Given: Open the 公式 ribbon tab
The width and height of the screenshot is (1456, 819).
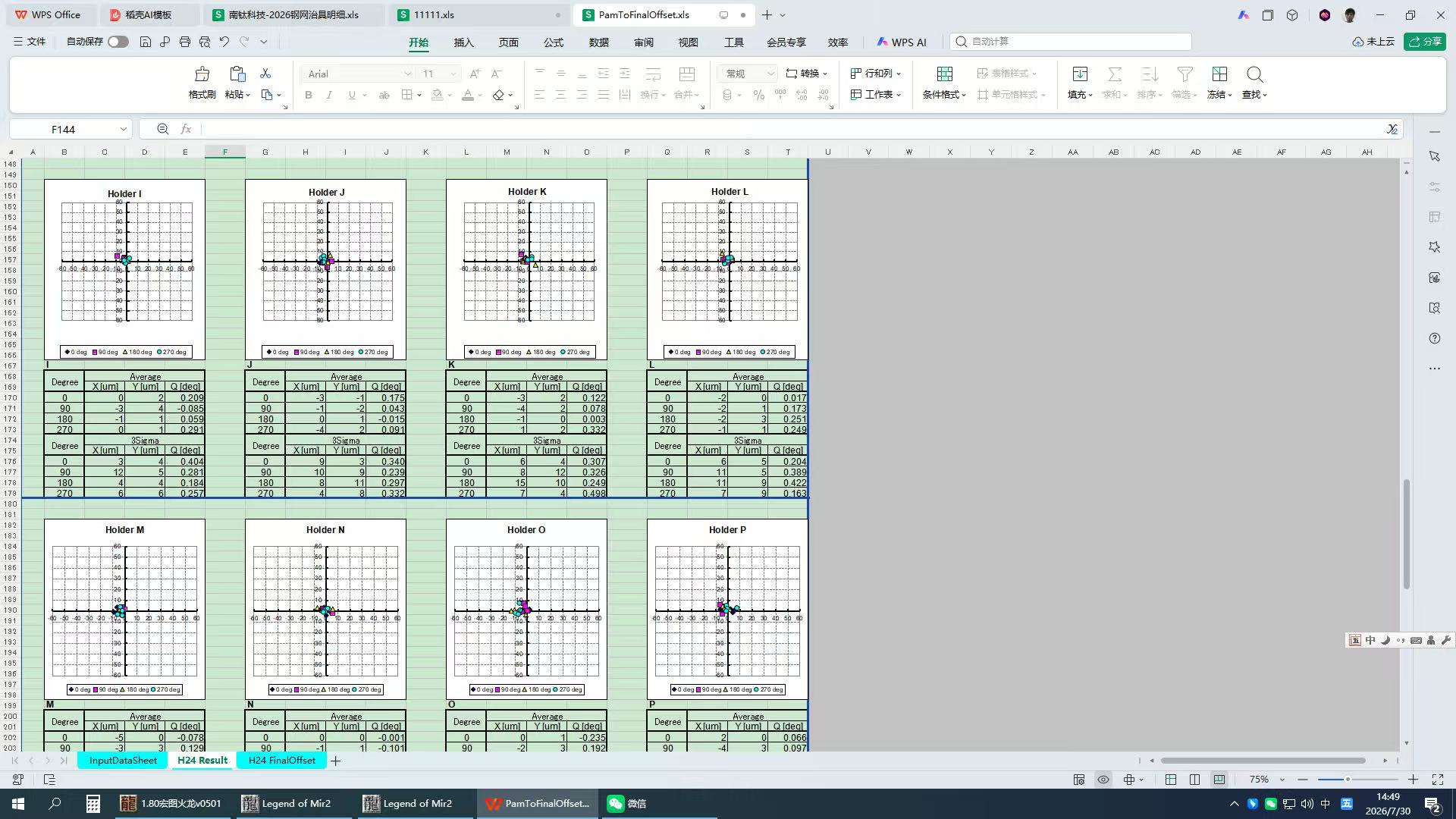Looking at the screenshot, I should tap(554, 42).
